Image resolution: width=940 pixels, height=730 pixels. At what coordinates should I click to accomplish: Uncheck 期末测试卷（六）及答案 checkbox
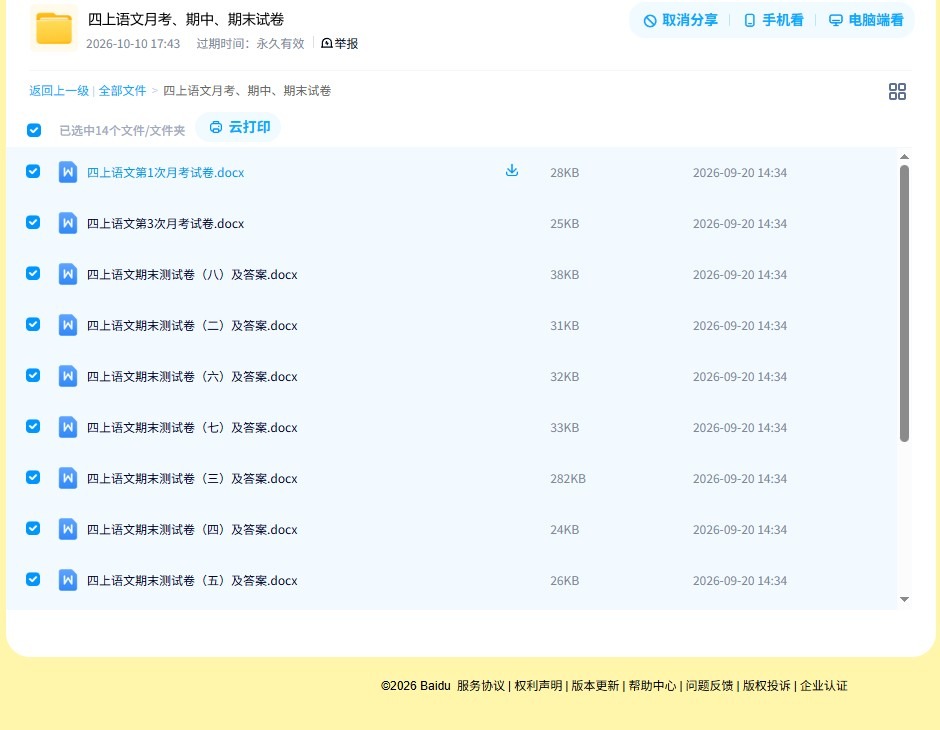(33, 375)
